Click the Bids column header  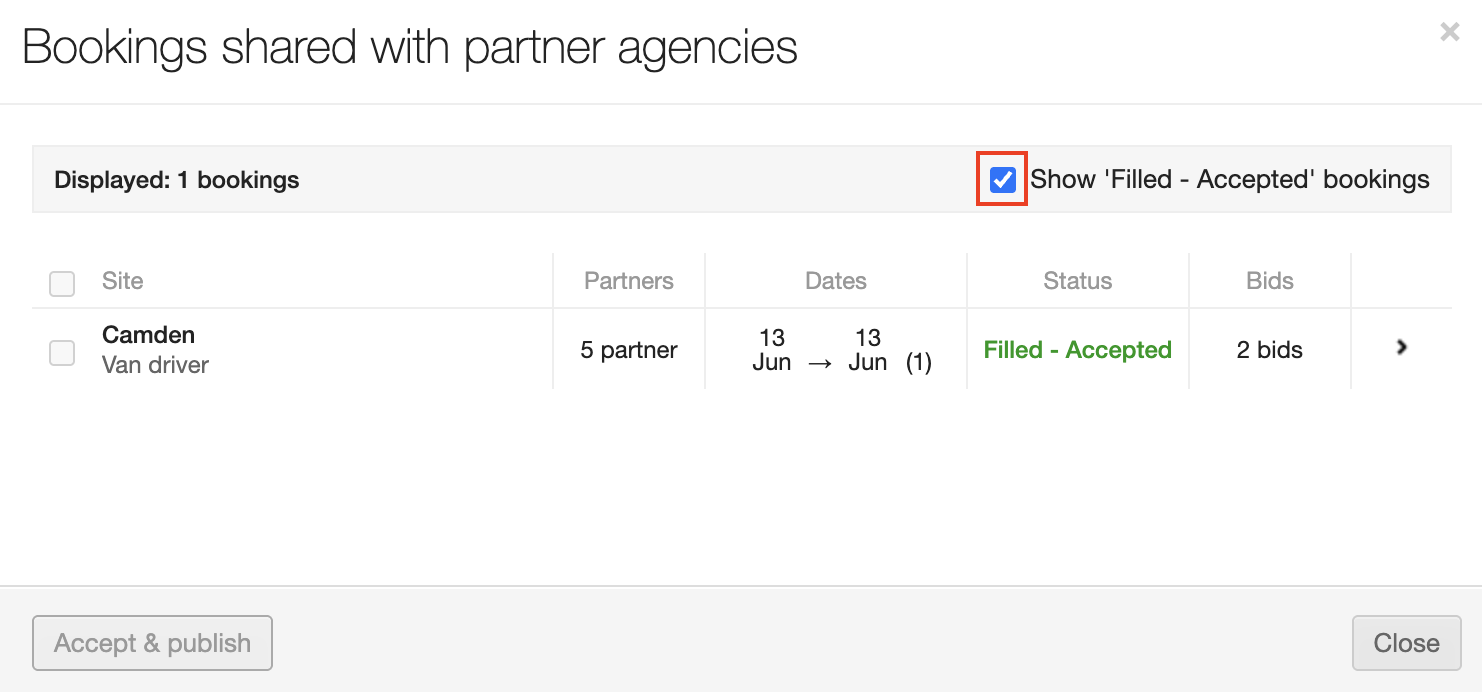coord(1270,281)
